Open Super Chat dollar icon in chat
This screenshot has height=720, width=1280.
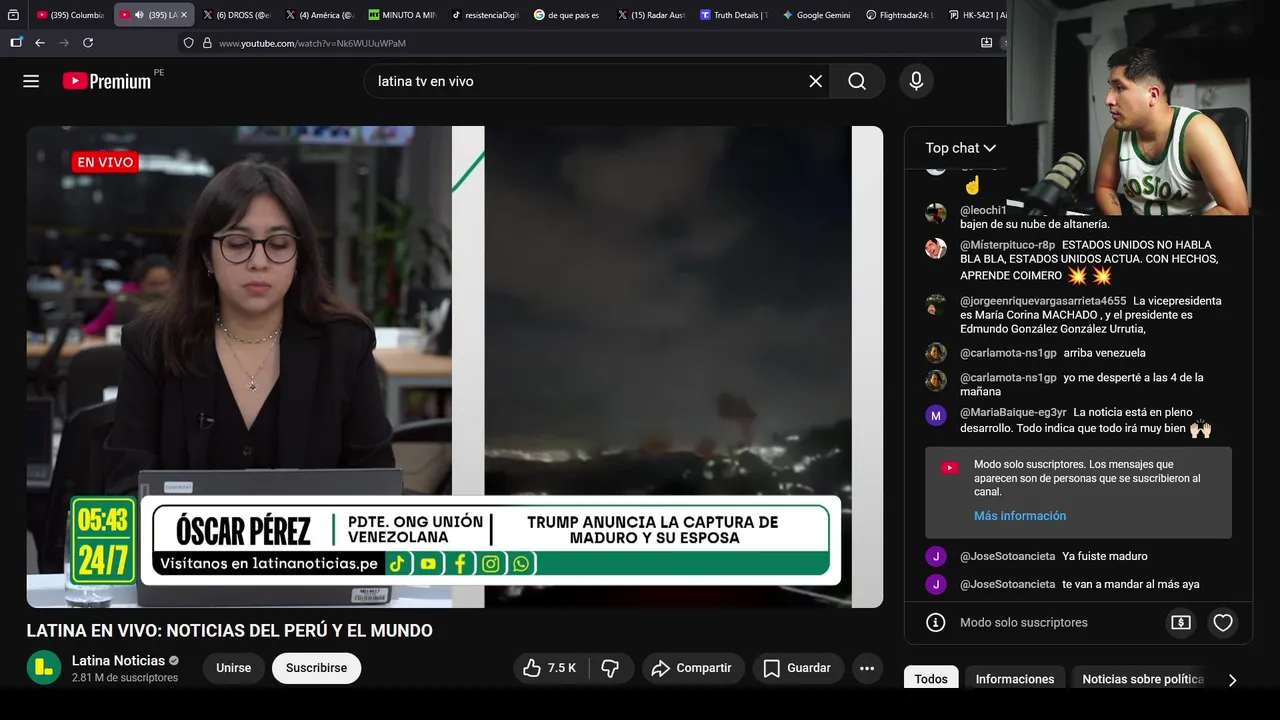click(1181, 623)
